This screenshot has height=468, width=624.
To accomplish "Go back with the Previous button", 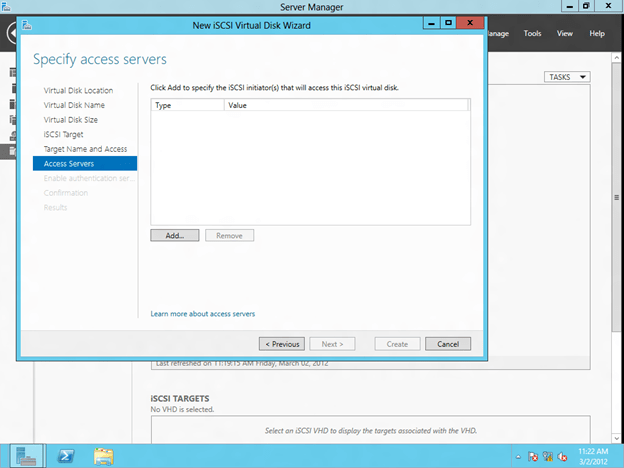I will [x=281, y=344].
